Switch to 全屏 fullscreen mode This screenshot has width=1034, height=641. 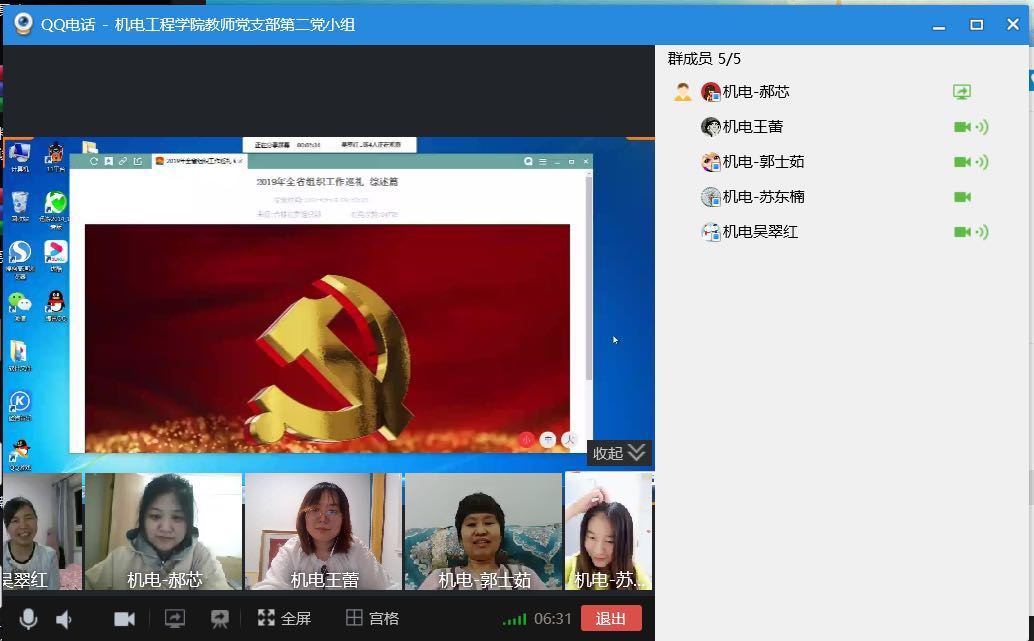(284, 619)
